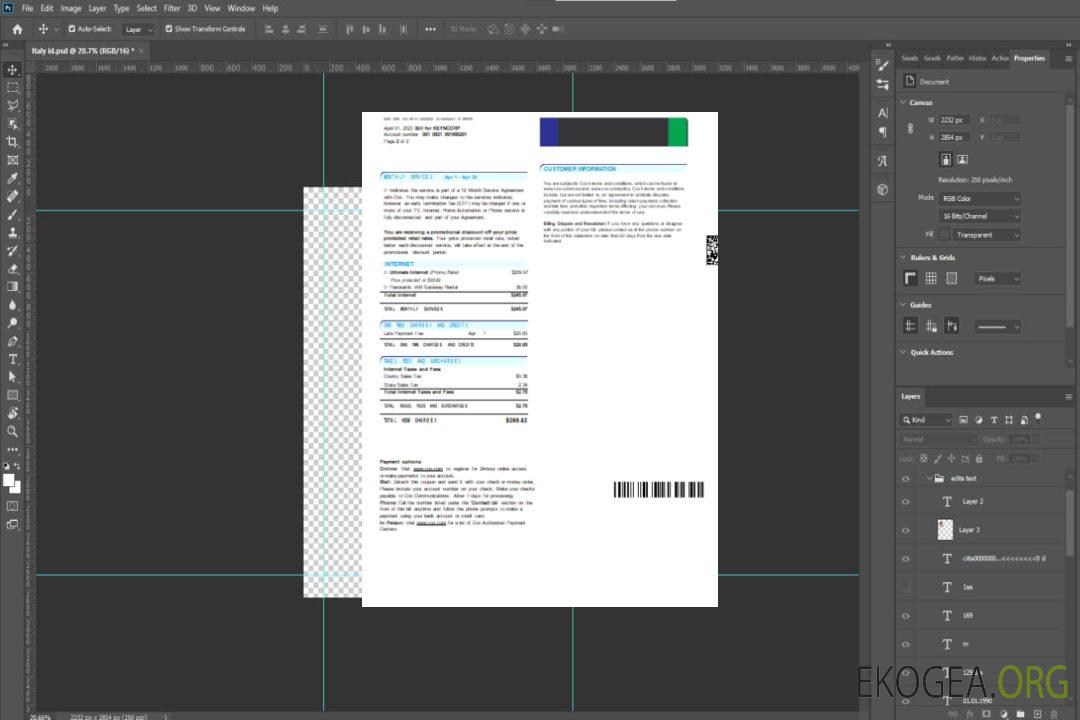Open the Mode RGB Color dropdown
Screen dimensions: 1080x720
[979, 198]
